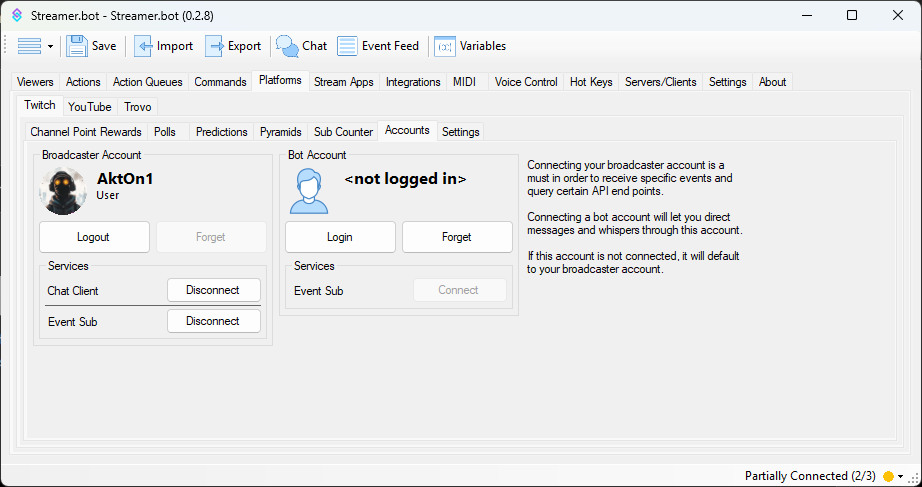Click the Save toolbar label
Image resolution: width=922 pixels, height=487 pixels.
(x=104, y=46)
